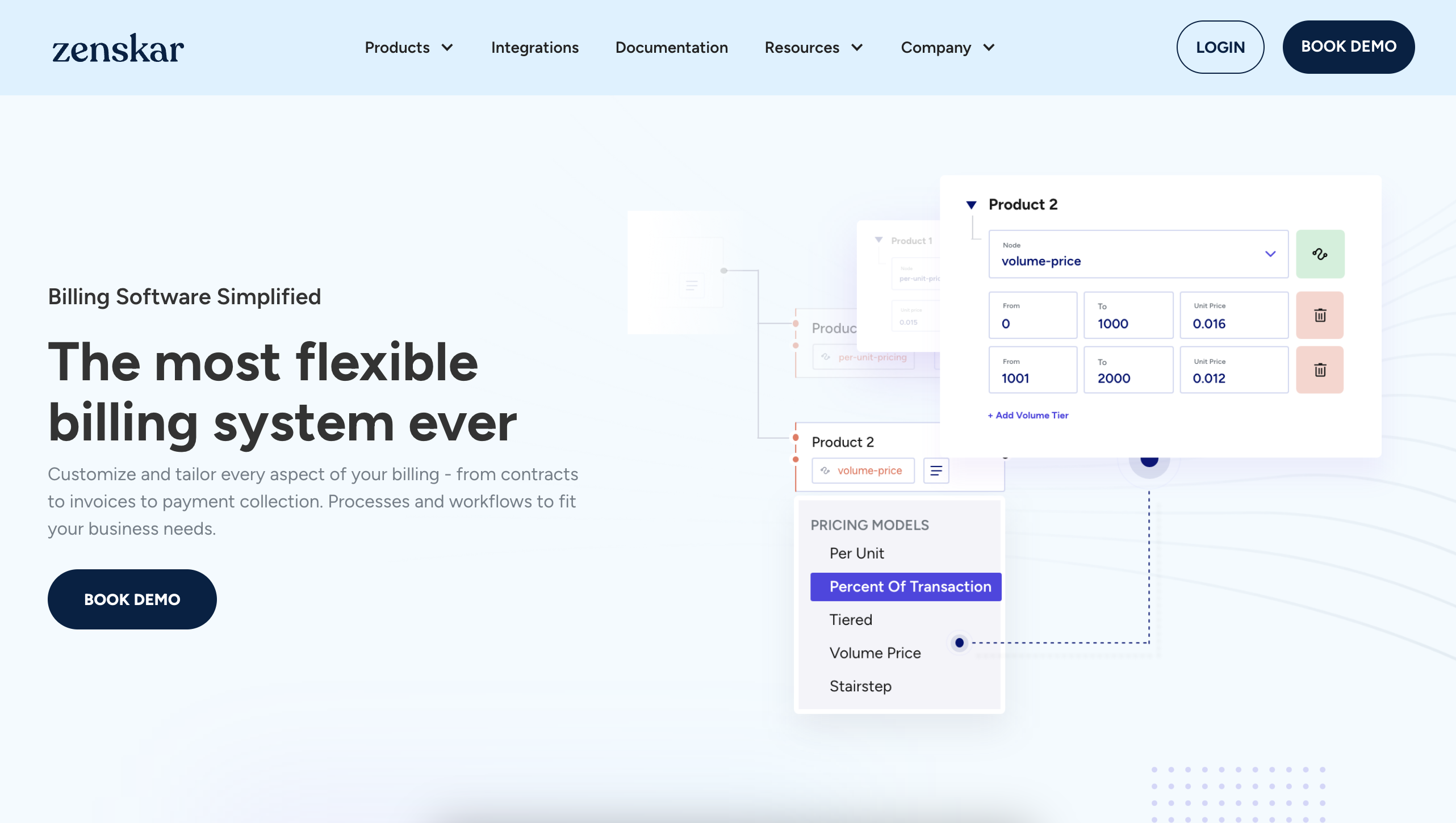Toggle the Product 1 expander open
The width and height of the screenshot is (1456, 823).
pos(879,239)
